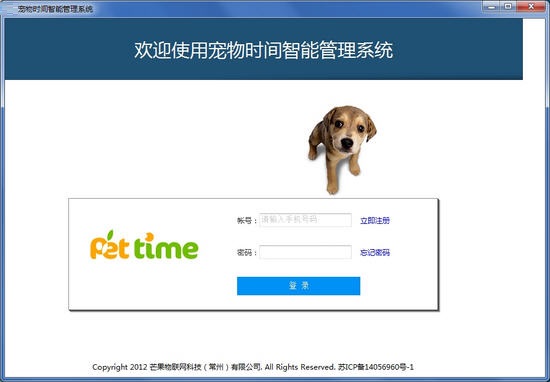Click the puppy image above login panel
Viewport: 550px width, 382px height.
tap(342, 150)
